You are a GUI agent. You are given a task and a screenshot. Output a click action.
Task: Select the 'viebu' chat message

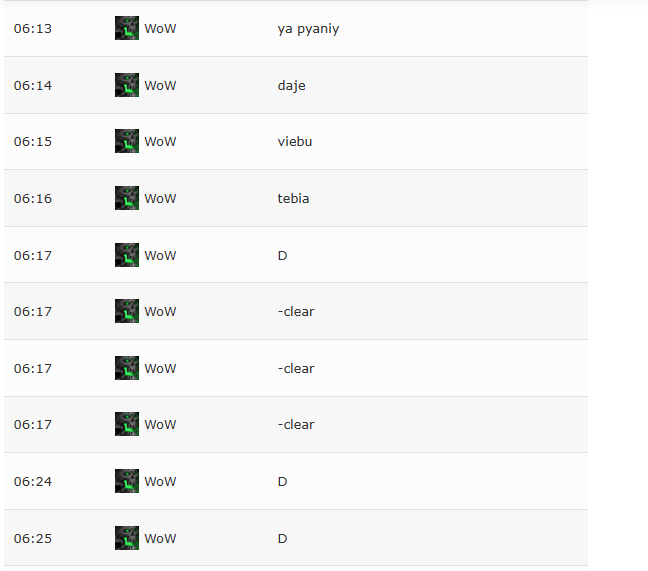click(x=295, y=141)
